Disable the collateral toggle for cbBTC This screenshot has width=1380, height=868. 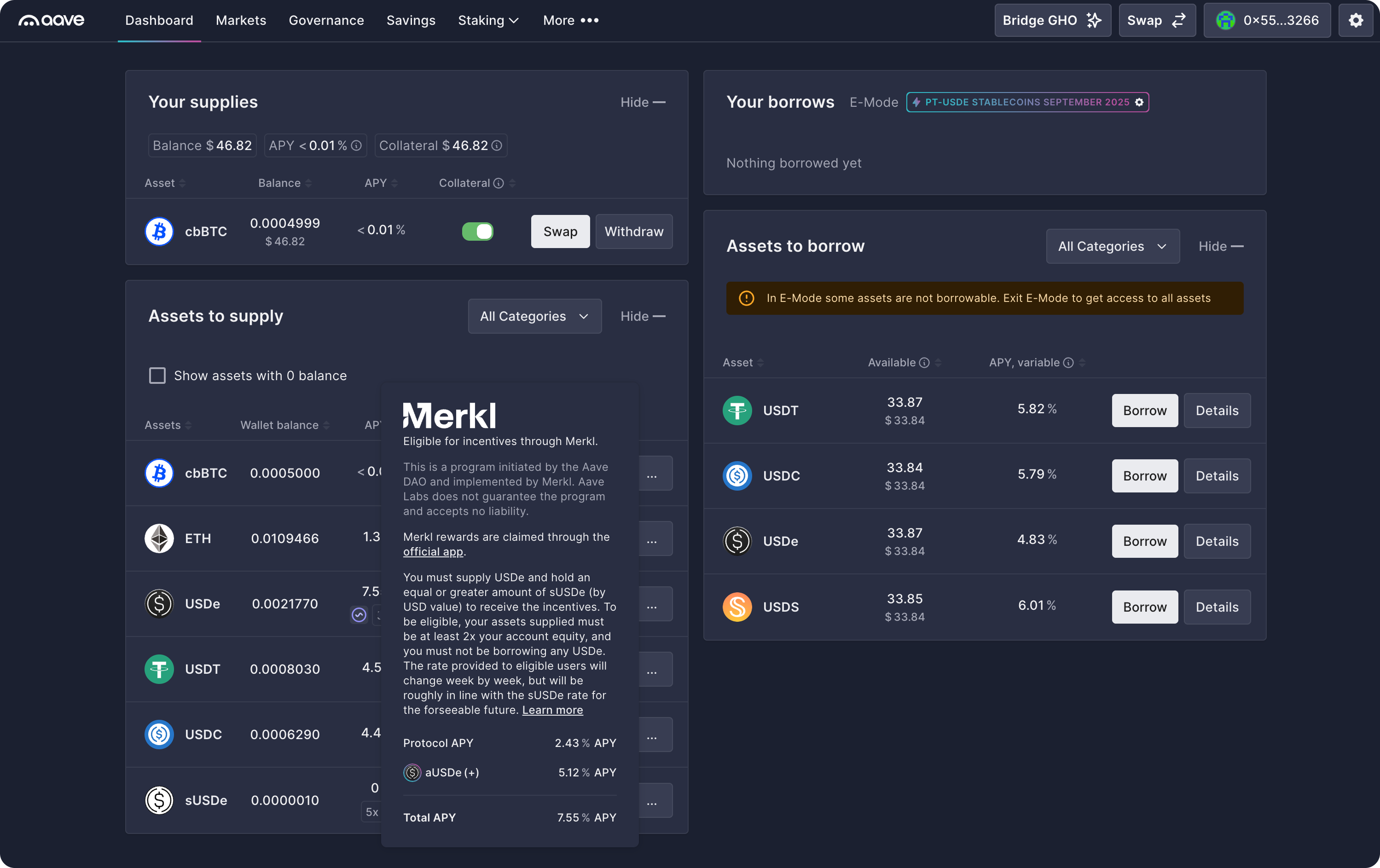pos(478,231)
